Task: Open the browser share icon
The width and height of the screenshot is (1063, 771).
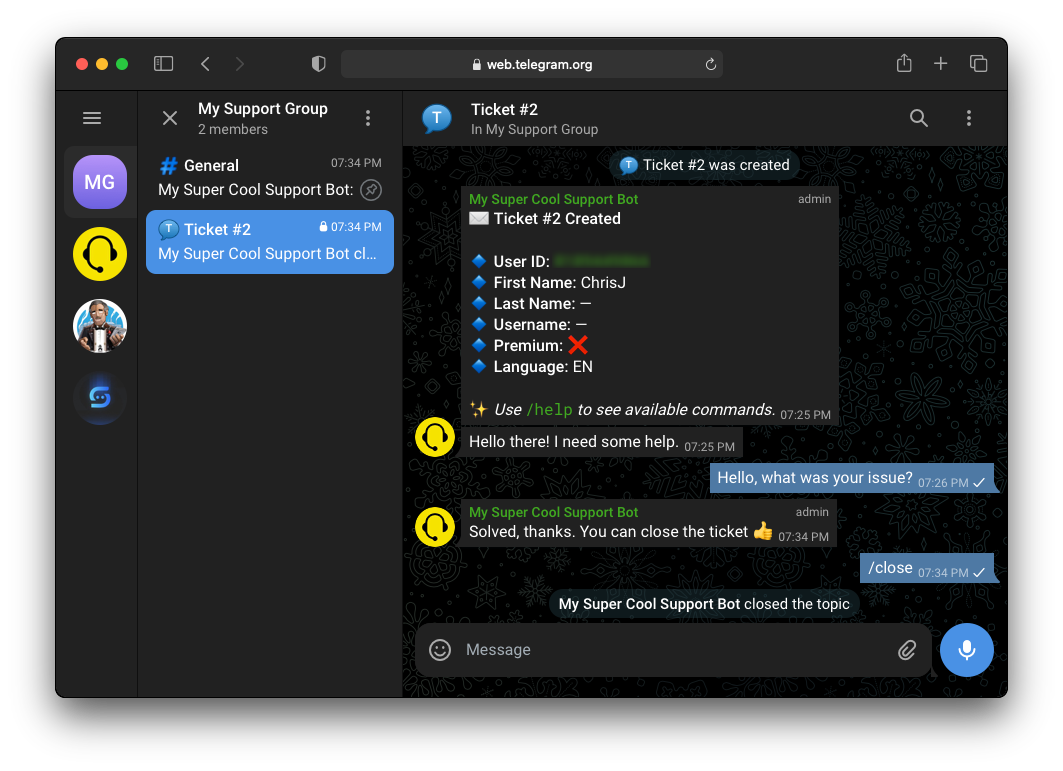Action: pyautogui.click(x=904, y=63)
